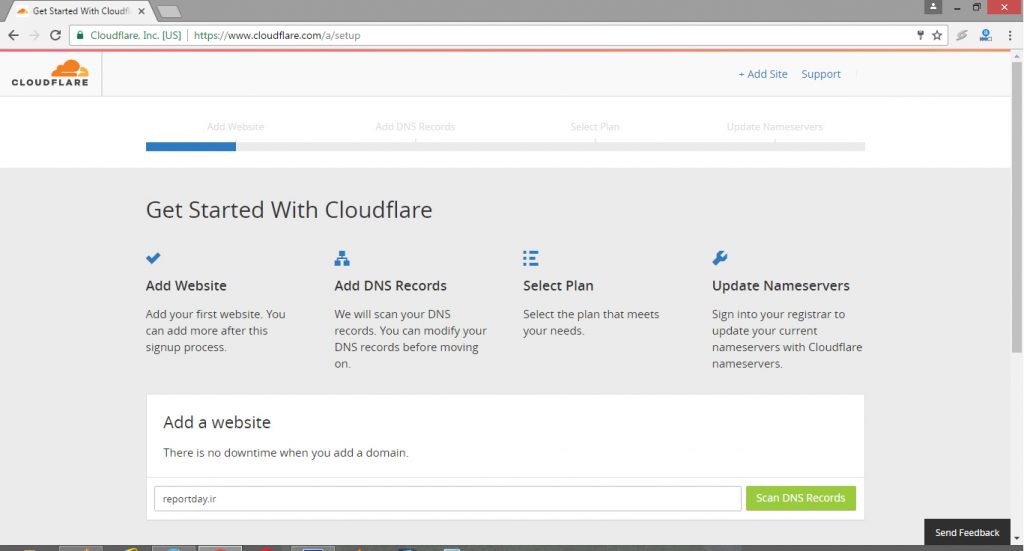Image resolution: width=1024 pixels, height=551 pixels.
Task: Click the Send Feedback button
Action: click(967, 533)
